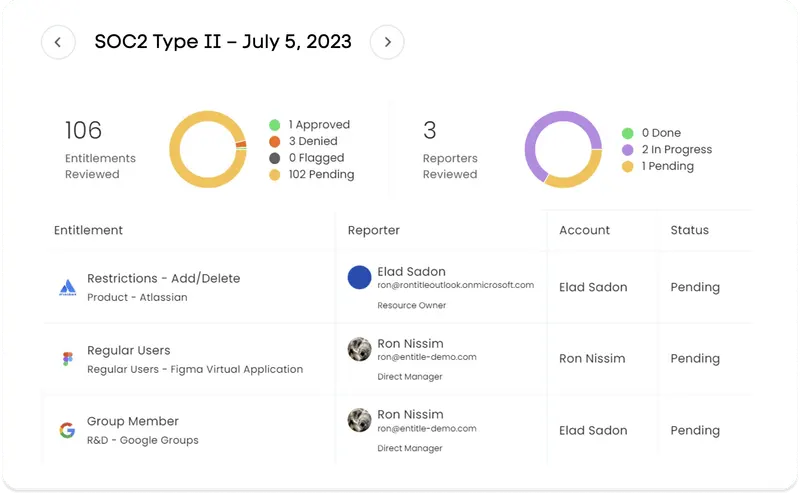
Task: Open Elad Sadon's blue avatar
Action: tap(359, 277)
